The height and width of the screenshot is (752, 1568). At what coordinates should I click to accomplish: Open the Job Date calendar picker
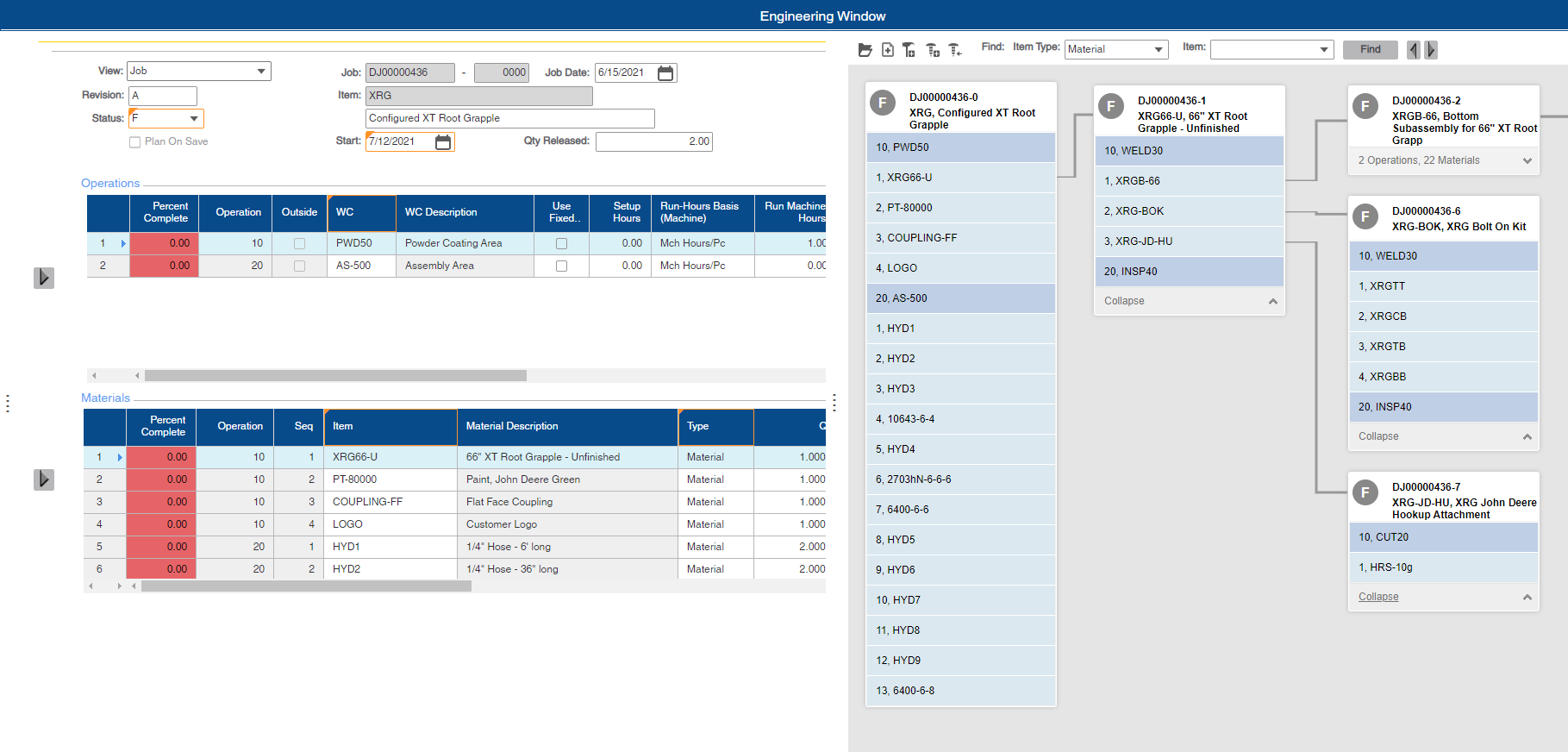click(665, 73)
